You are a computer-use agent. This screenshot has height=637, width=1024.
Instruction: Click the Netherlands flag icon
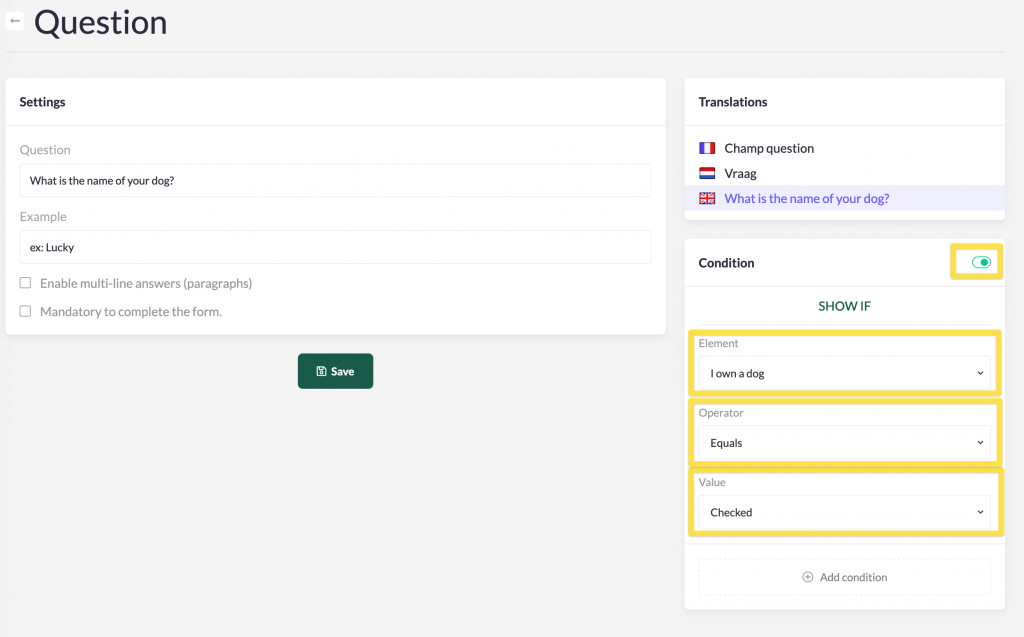pos(707,173)
